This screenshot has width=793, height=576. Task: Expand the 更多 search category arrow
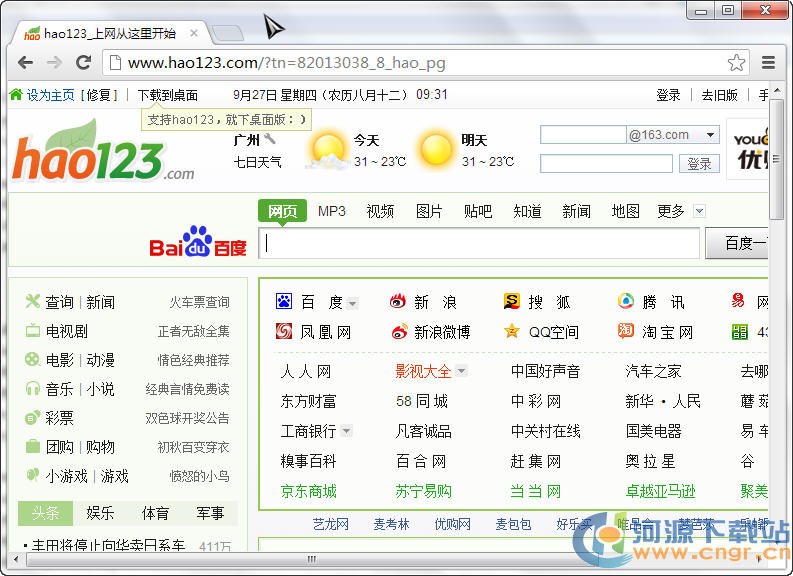699,211
